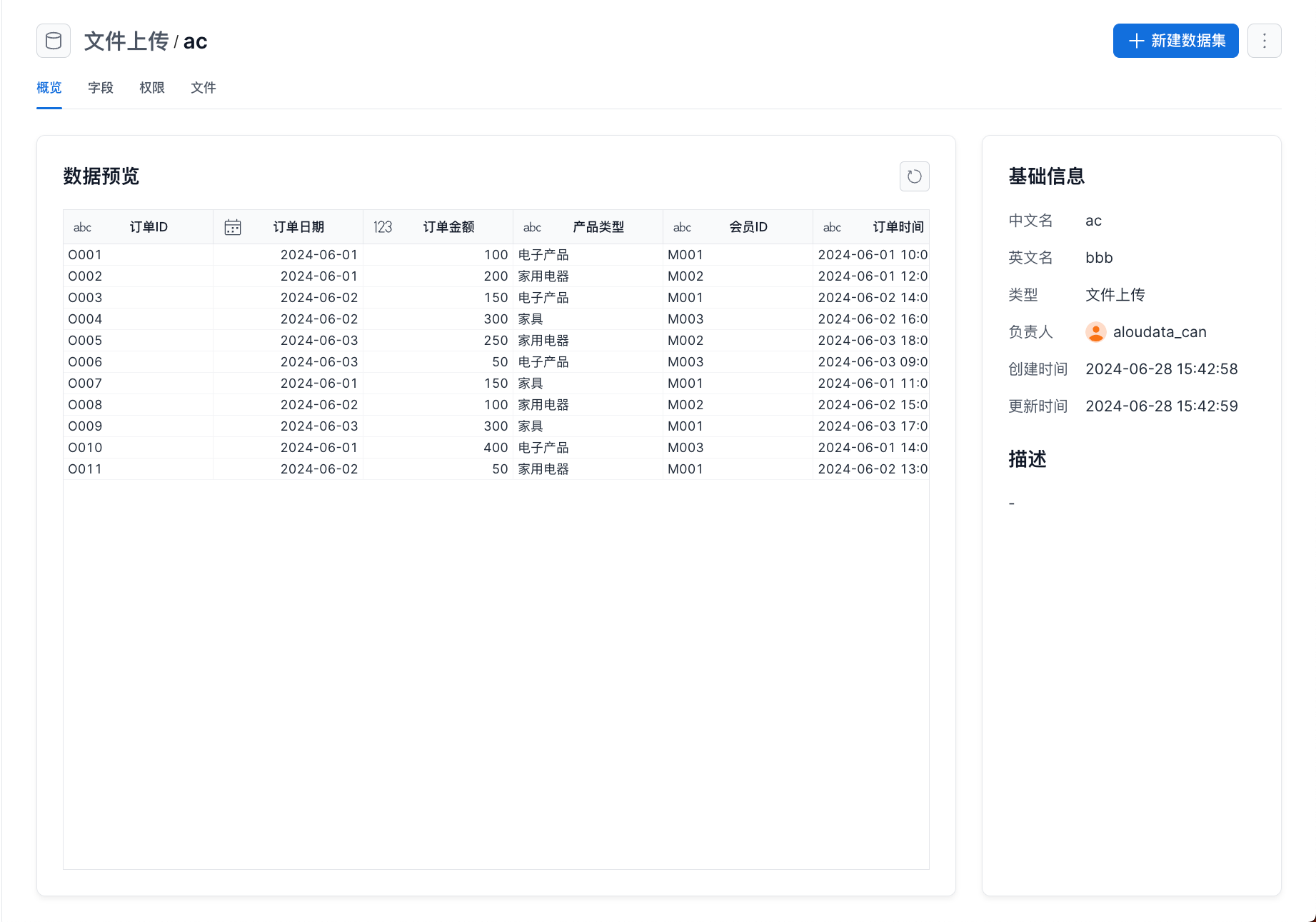Select the O001 order ID cell
Viewport: 1316px width, 922px height.
pos(85,255)
